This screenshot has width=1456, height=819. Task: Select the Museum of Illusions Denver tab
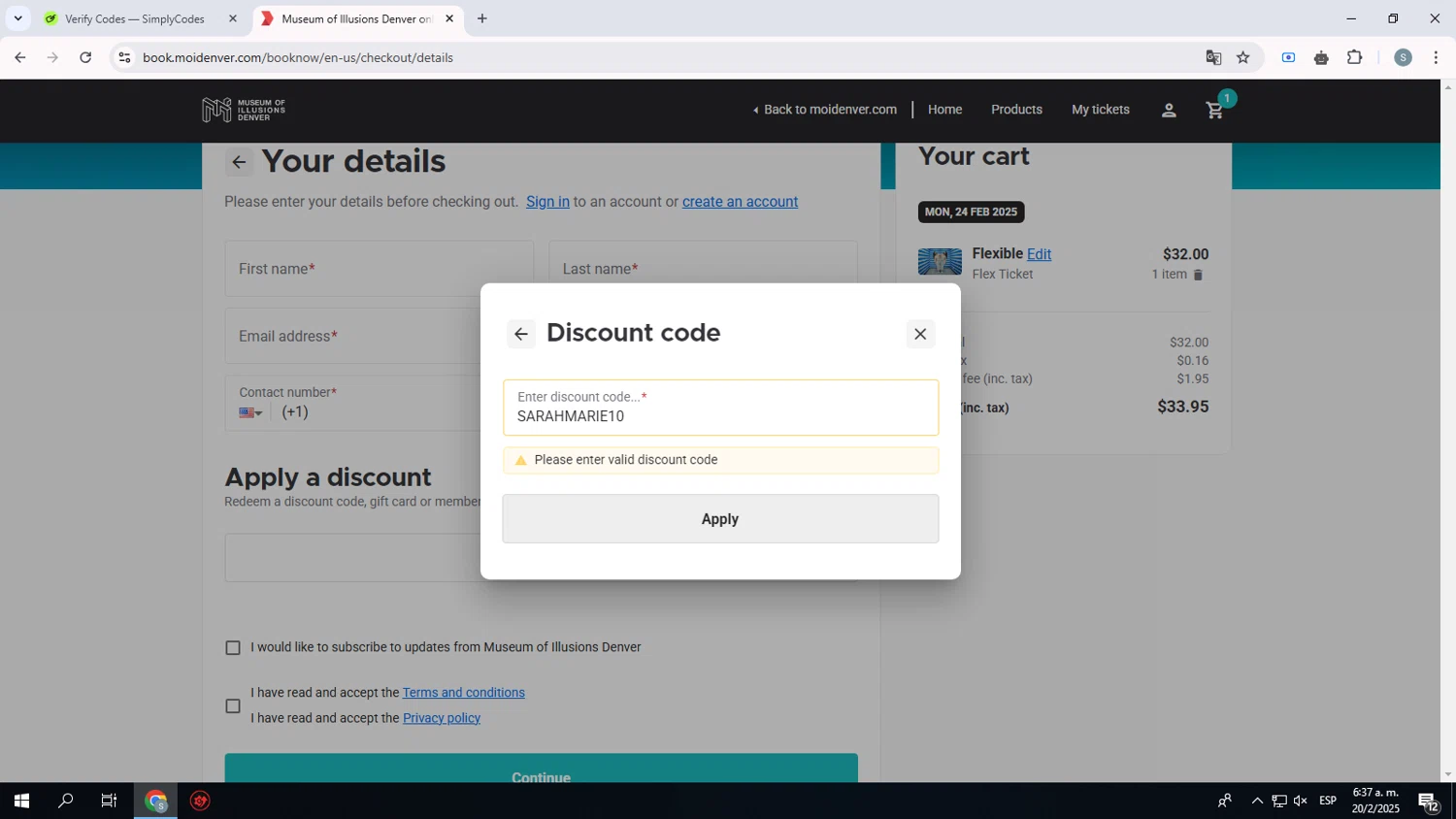(354, 18)
